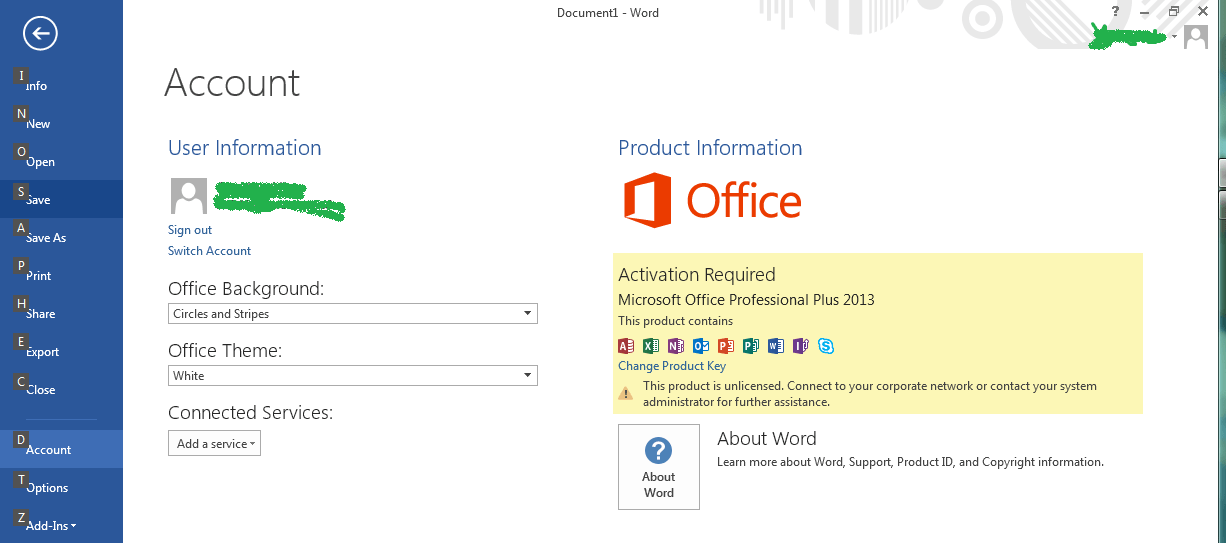Click the user profile picture at top right
Viewport: 1226px width, 543px height.
tap(1195, 37)
